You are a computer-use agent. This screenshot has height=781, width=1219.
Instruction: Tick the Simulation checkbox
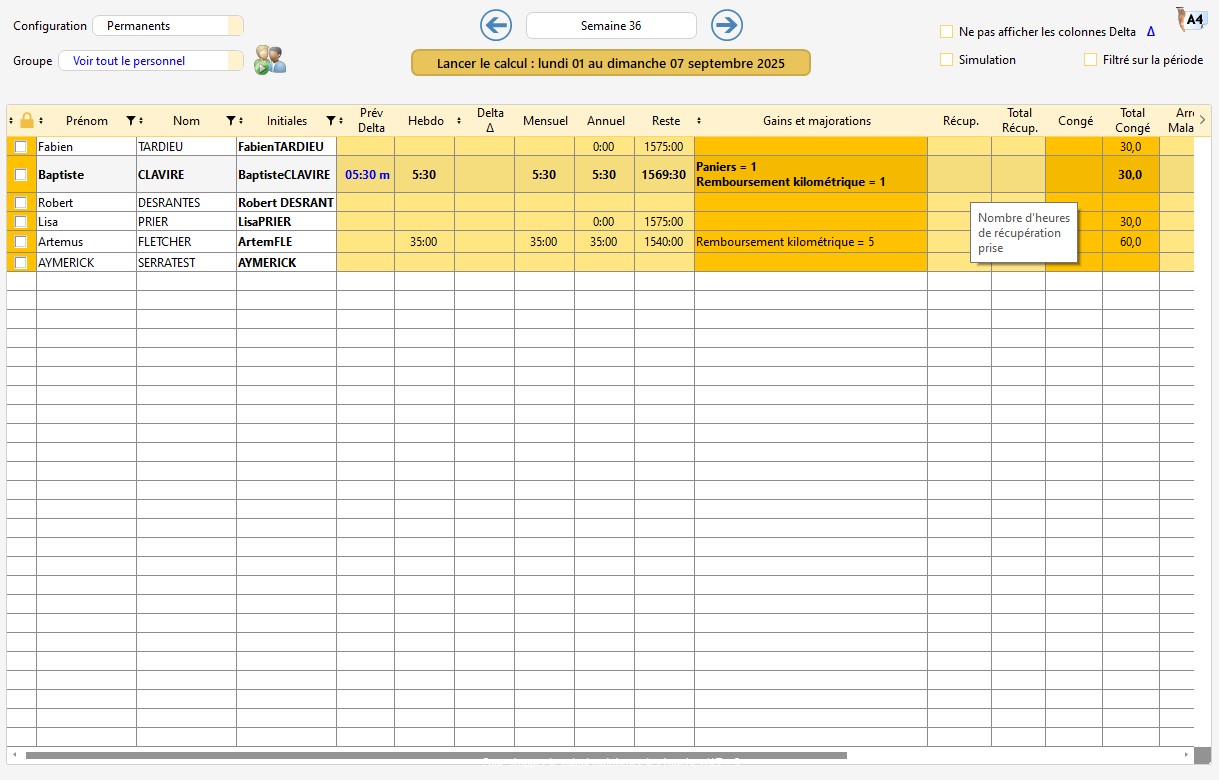pos(946,60)
